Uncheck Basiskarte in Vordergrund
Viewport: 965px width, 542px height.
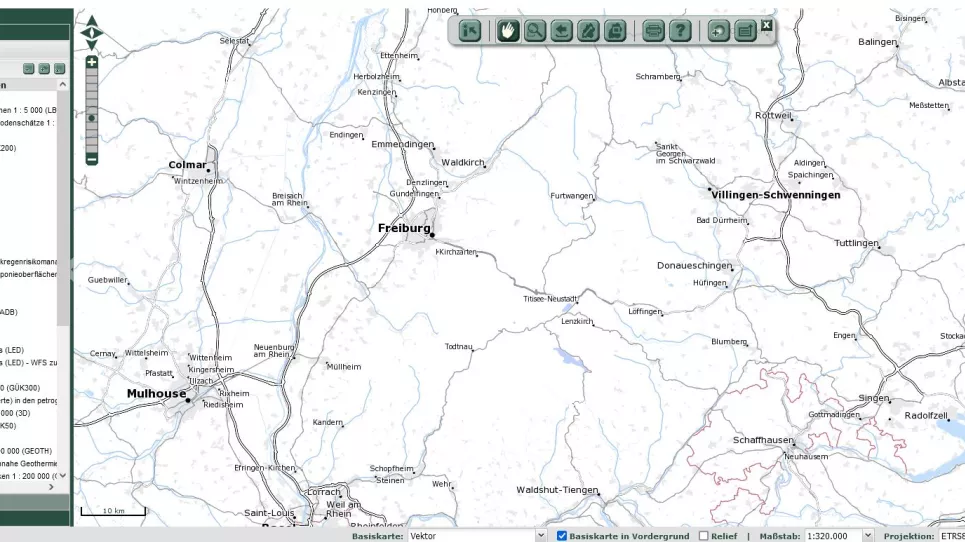point(561,536)
